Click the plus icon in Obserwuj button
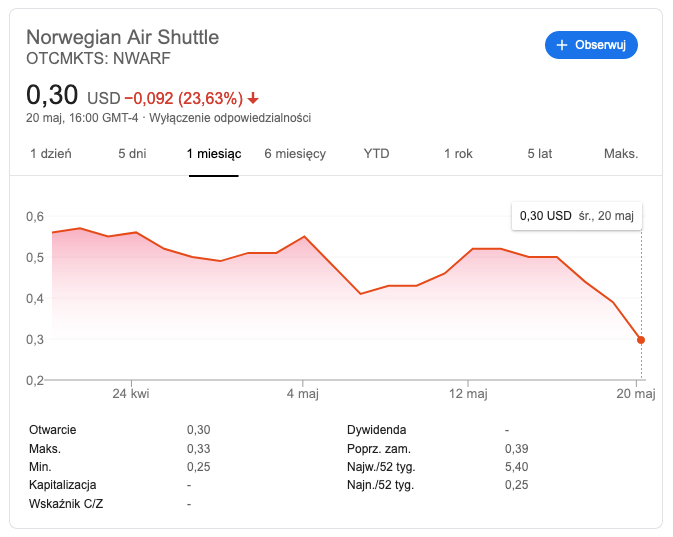Image resolution: width=673 pixels, height=537 pixels. click(x=562, y=45)
